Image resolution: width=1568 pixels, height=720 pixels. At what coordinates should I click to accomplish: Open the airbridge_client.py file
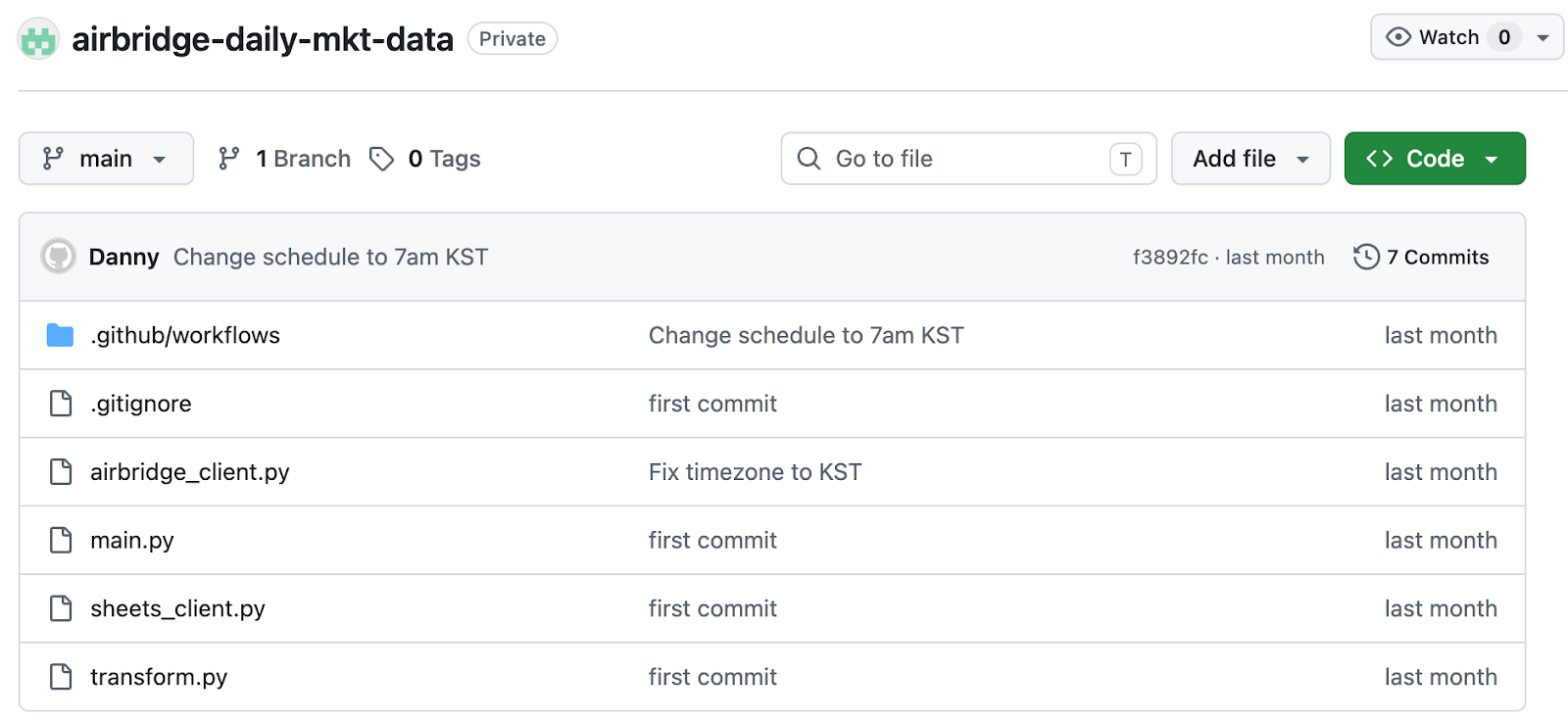pyautogui.click(x=190, y=472)
